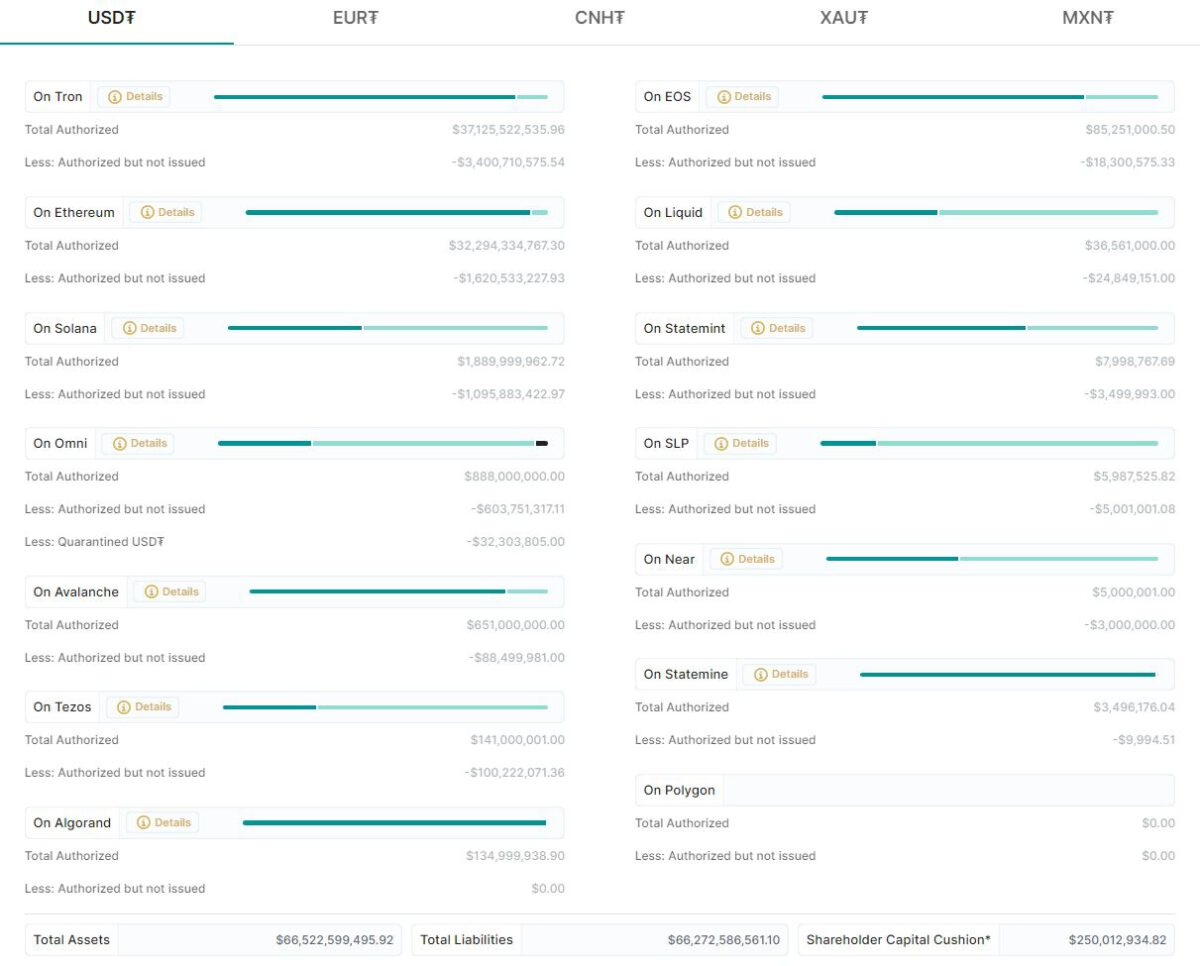
Task: Click the info icon beside On Statemint
Action: coord(758,328)
